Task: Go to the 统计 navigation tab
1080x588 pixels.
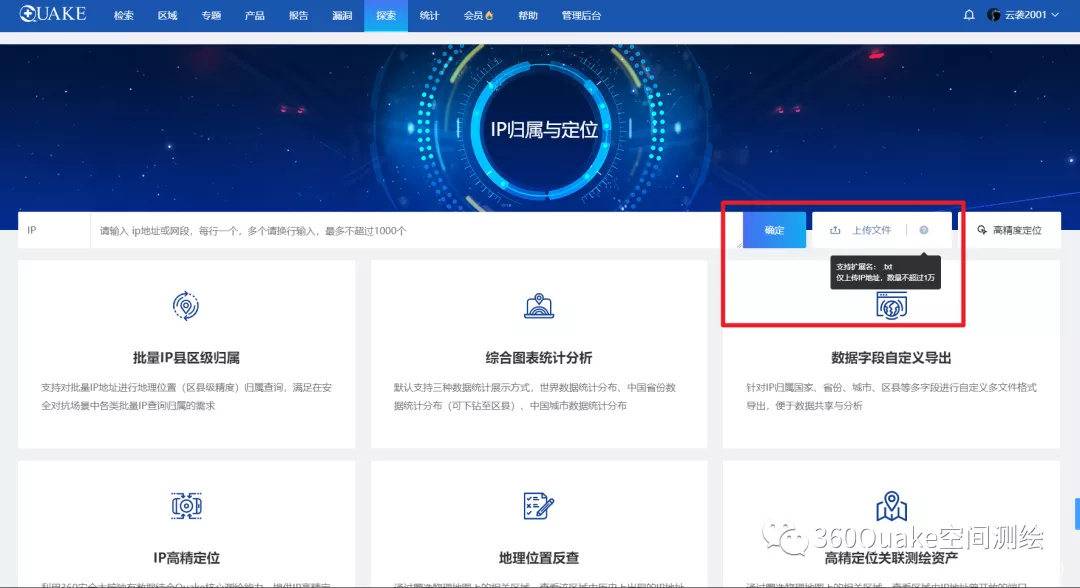Action: point(429,16)
